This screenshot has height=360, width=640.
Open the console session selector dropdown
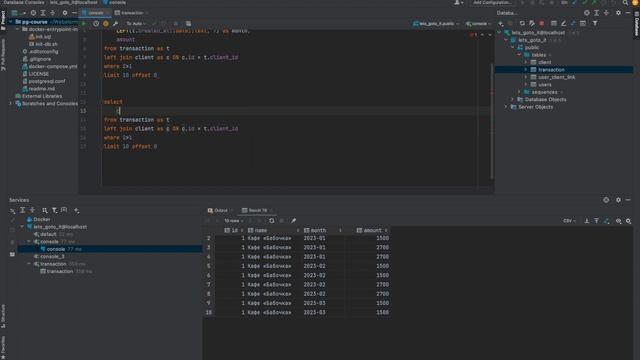click(x=478, y=24)
